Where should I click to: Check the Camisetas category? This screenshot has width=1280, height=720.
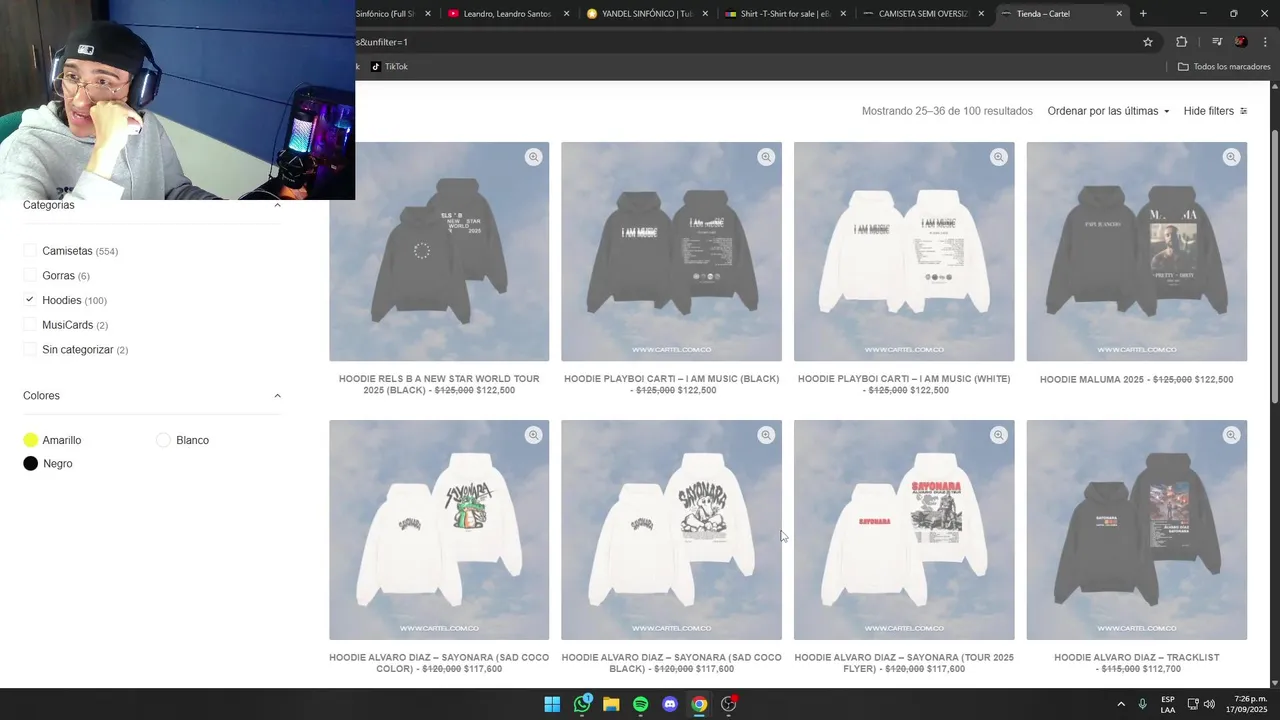point(30,251)
